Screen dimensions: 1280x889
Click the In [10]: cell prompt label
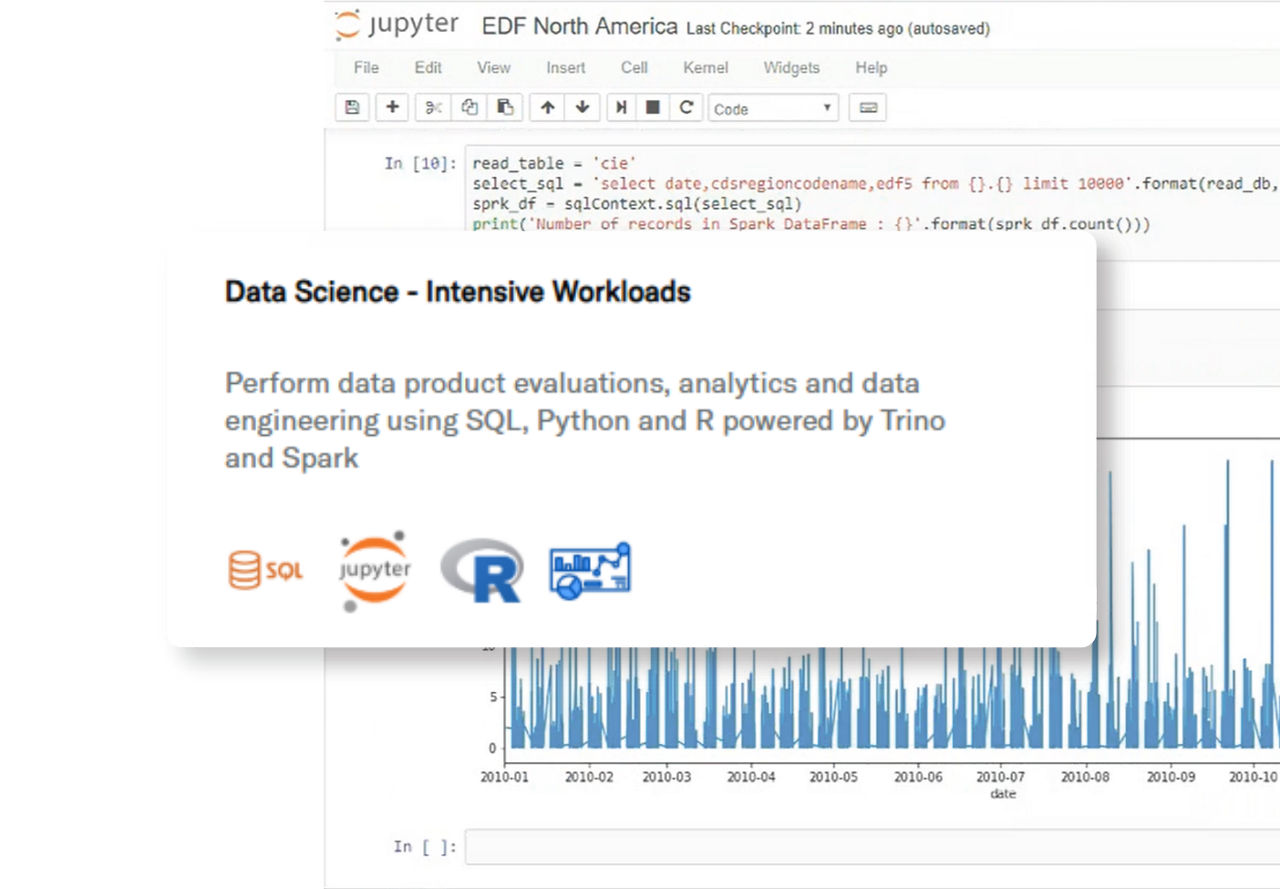(420, 163)
